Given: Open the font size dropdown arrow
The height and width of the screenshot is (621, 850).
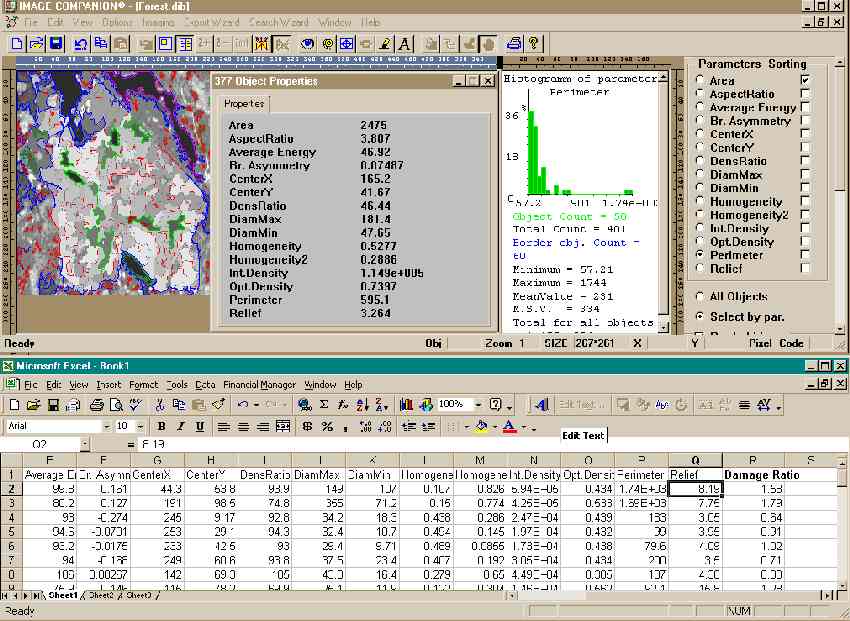Looking at the screenshot, I should point(141,426).
